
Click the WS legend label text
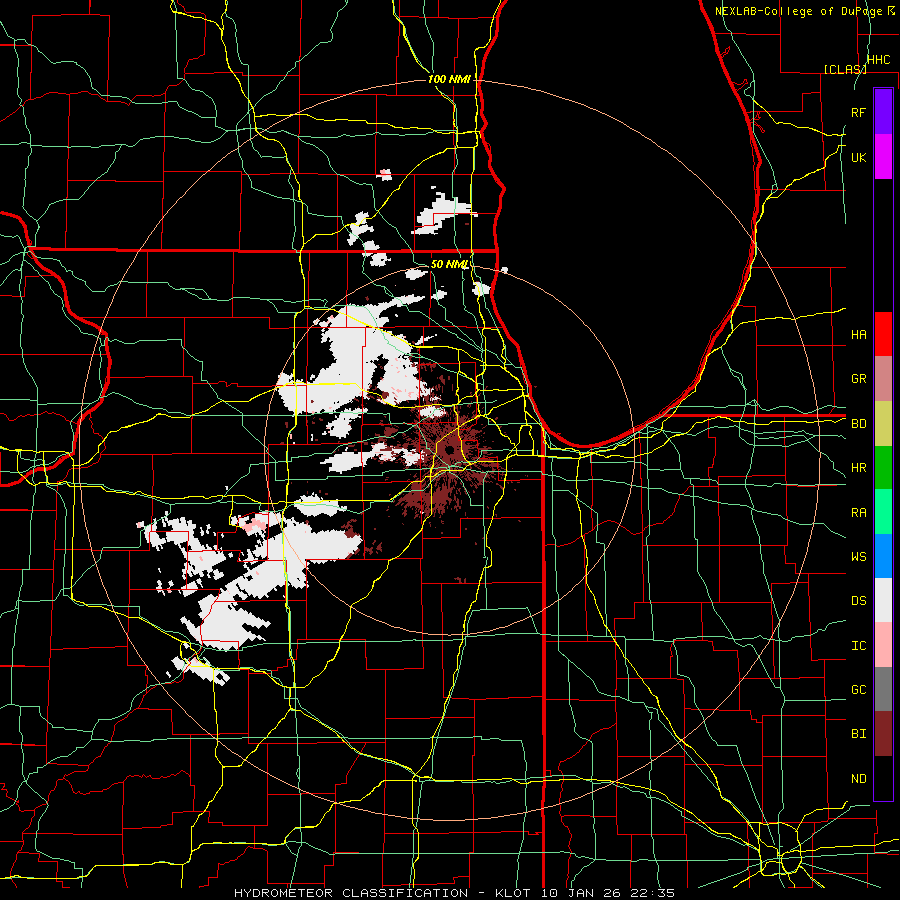tap(858, 557)
